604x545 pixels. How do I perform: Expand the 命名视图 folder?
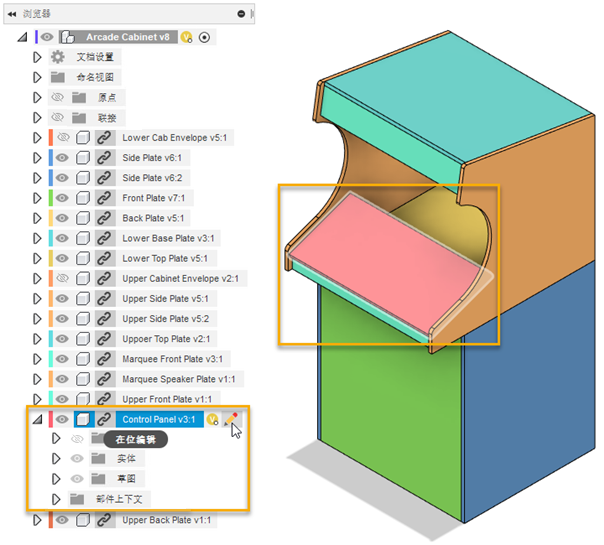[37, 77]
